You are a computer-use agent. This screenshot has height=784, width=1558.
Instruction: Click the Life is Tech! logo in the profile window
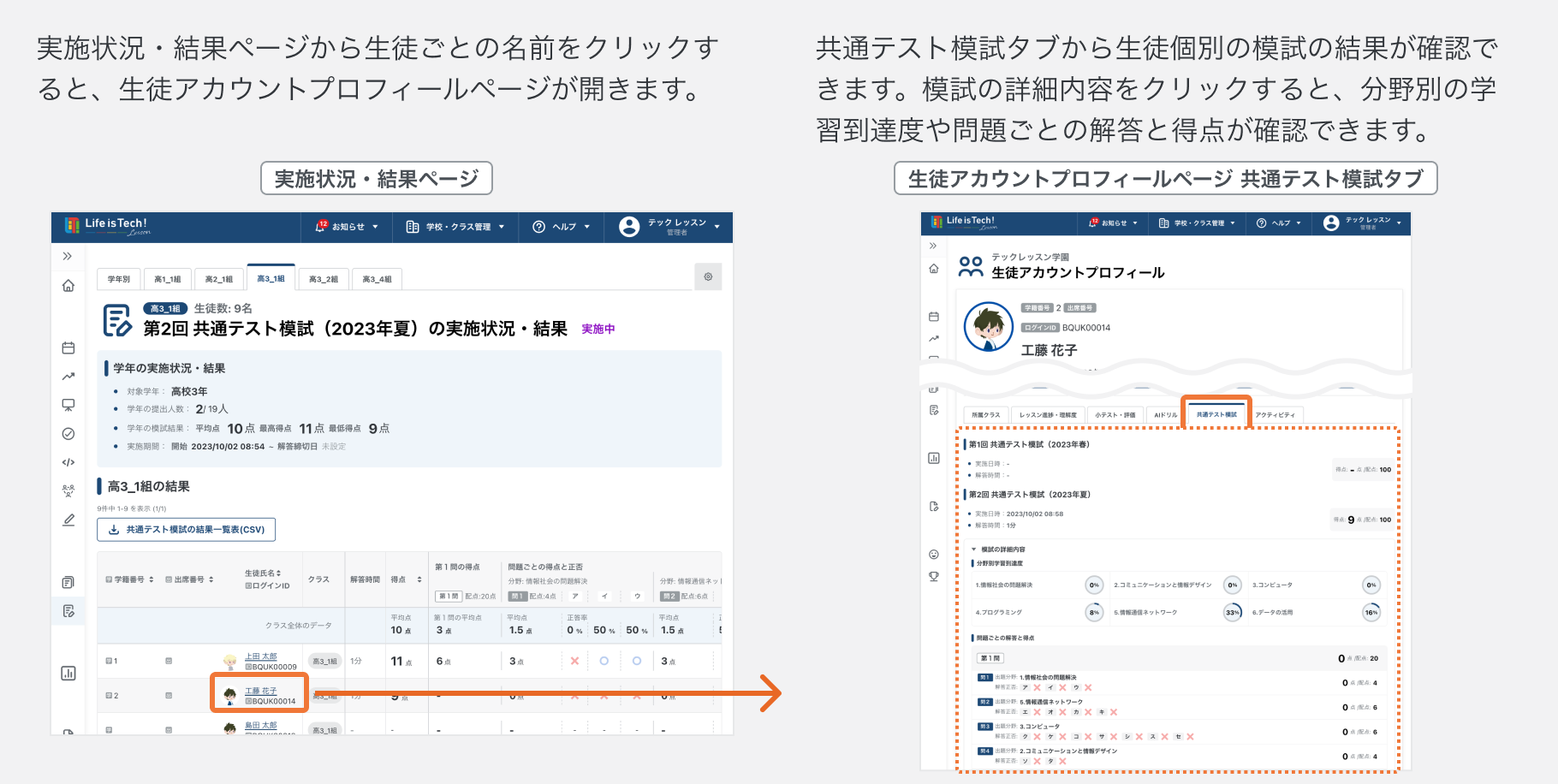click(x=965, y=223)
